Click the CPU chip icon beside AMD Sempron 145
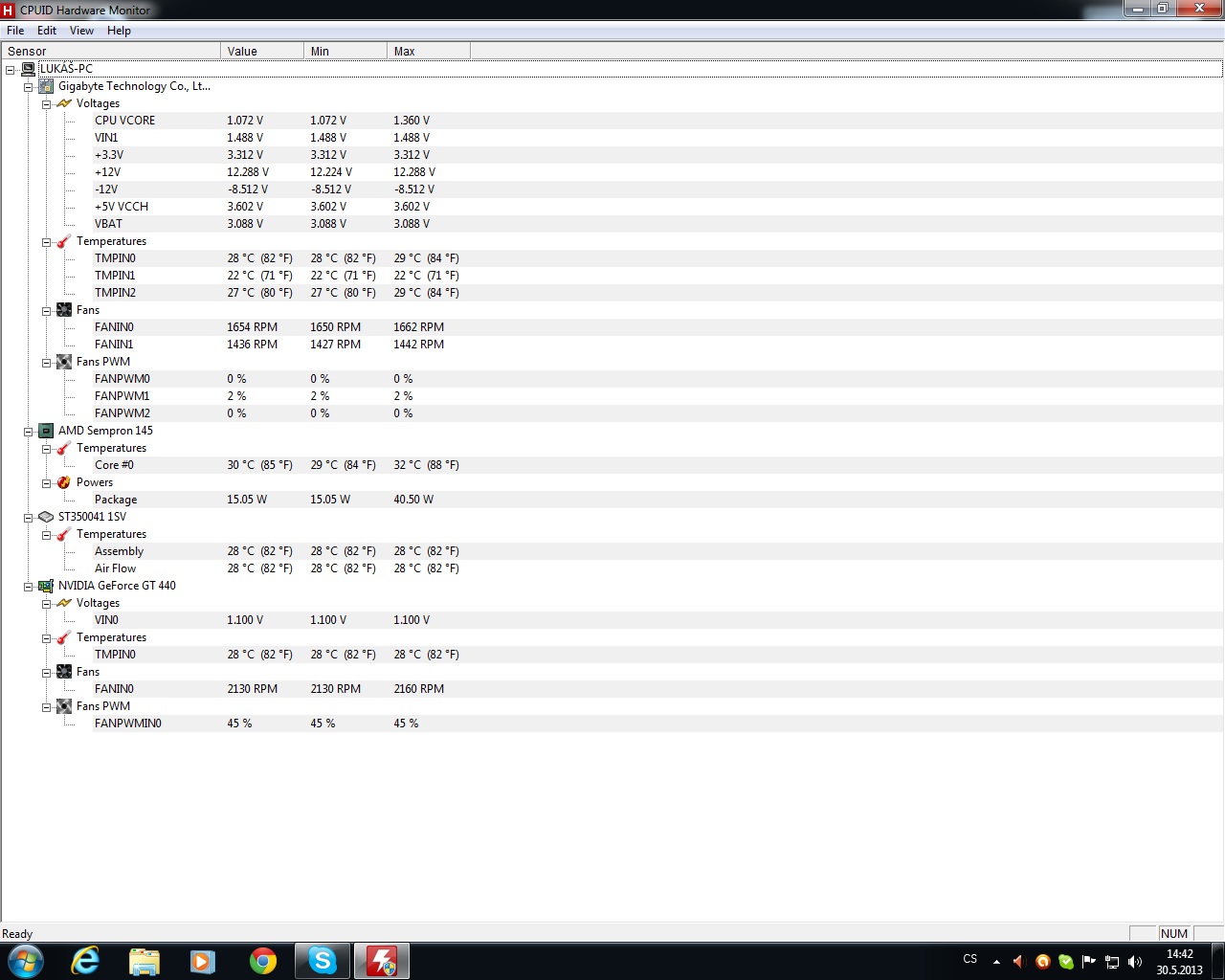 [x=46, y=431]
